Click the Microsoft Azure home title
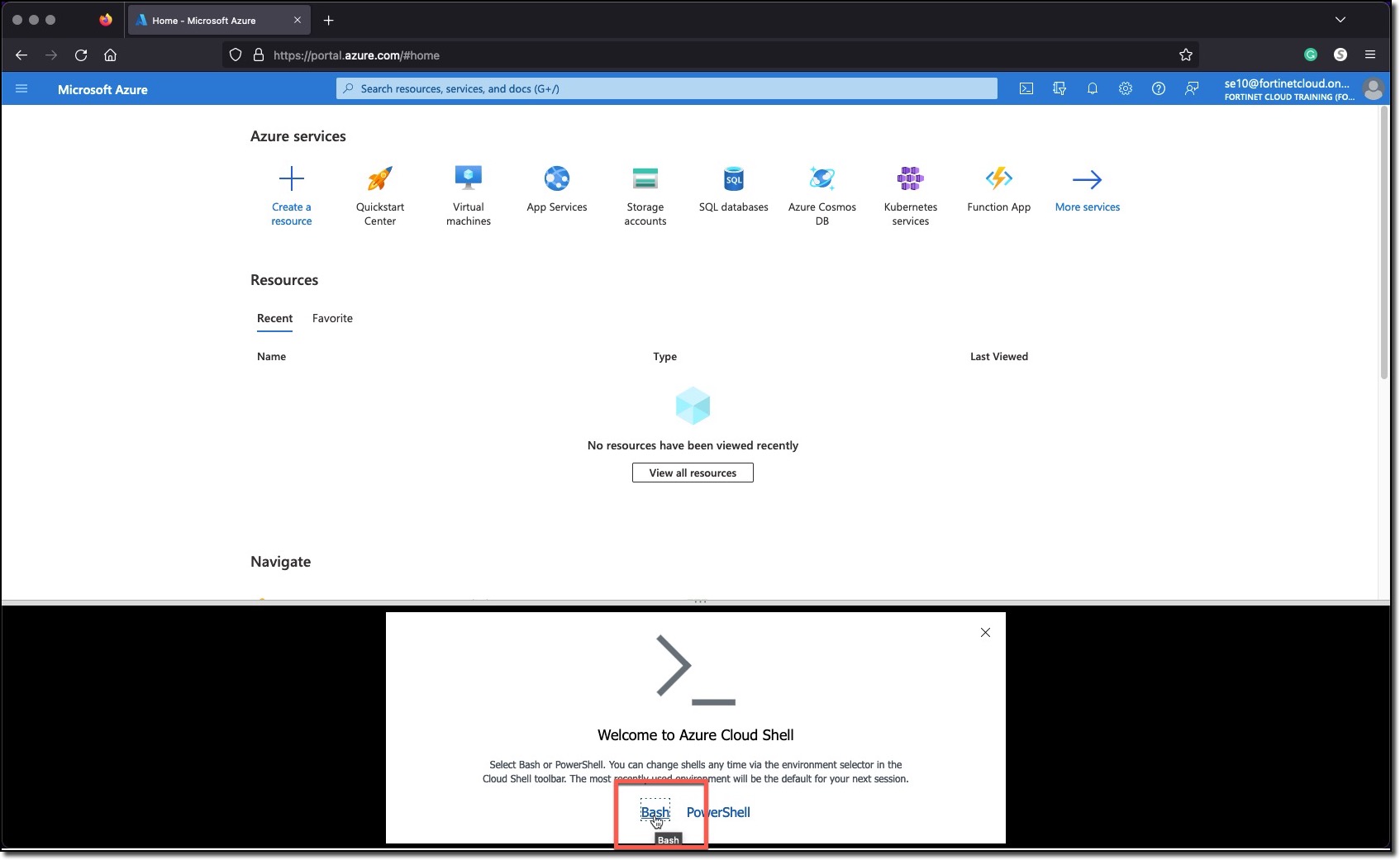1400x860 pixels. [x=102, y=89]
